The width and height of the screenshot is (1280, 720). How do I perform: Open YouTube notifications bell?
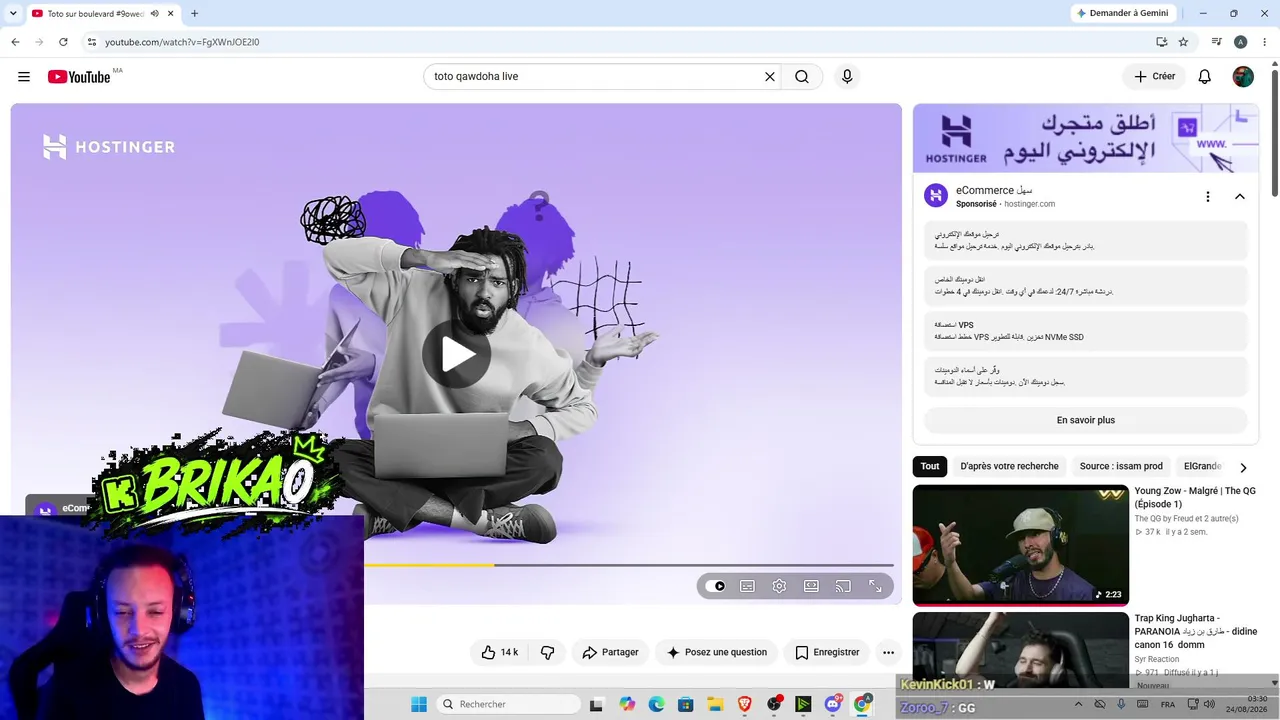(x=1205, y=77)
